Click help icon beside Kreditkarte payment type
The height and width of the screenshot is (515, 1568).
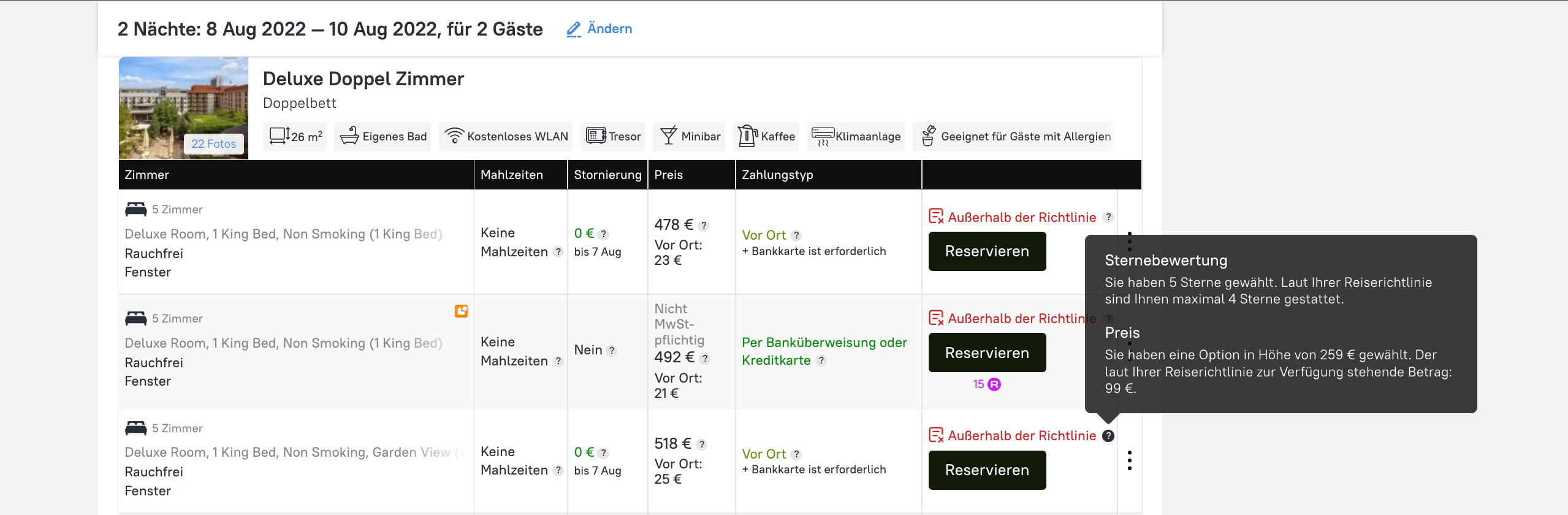[821, 360]
